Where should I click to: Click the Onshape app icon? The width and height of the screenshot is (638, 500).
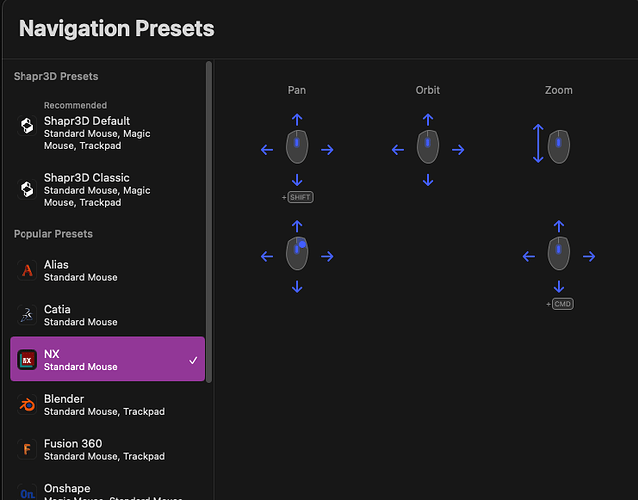point(28,491)
